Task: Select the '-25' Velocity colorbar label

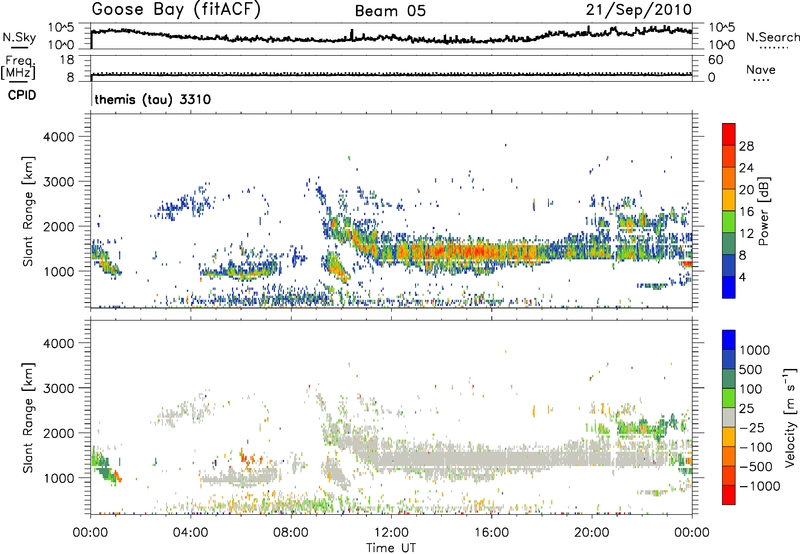Action: (754, 428)
